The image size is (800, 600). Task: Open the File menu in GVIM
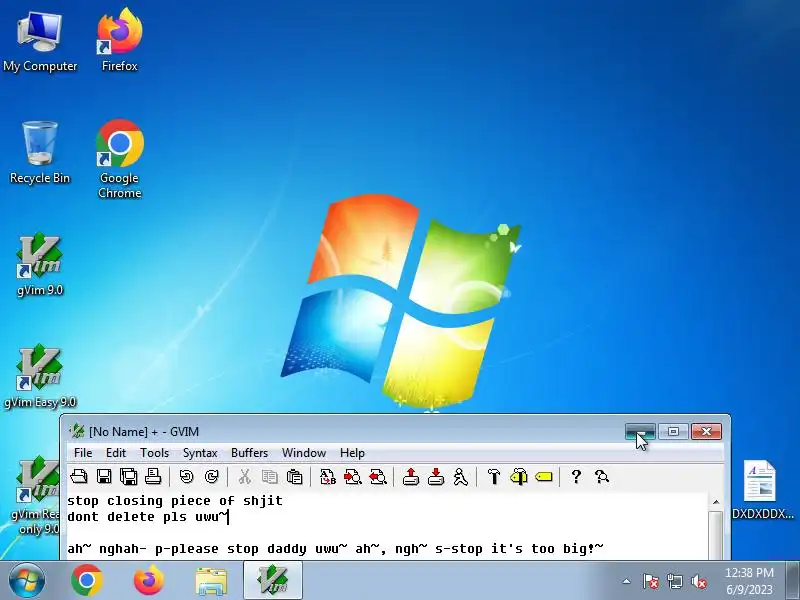83,453
